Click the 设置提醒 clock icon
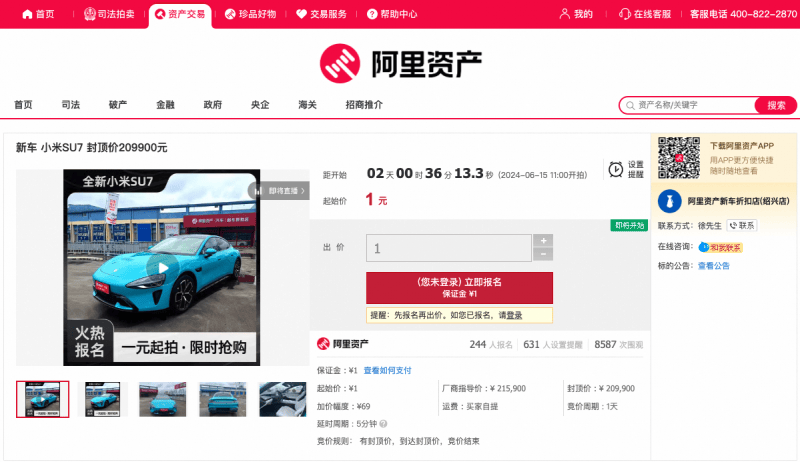This screenshot has width=800, height=462. 615,169
